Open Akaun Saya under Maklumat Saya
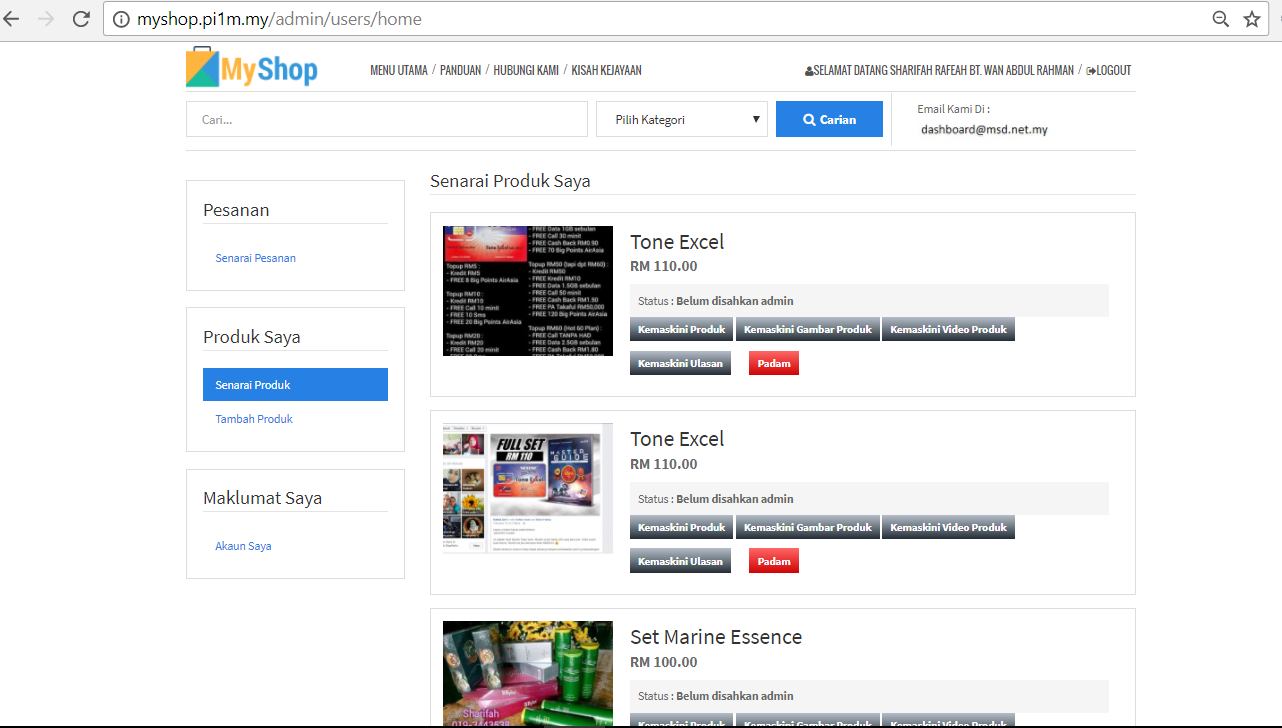Screen dimensions: 1282x728 pyautogui.click(x=243, y=546)
